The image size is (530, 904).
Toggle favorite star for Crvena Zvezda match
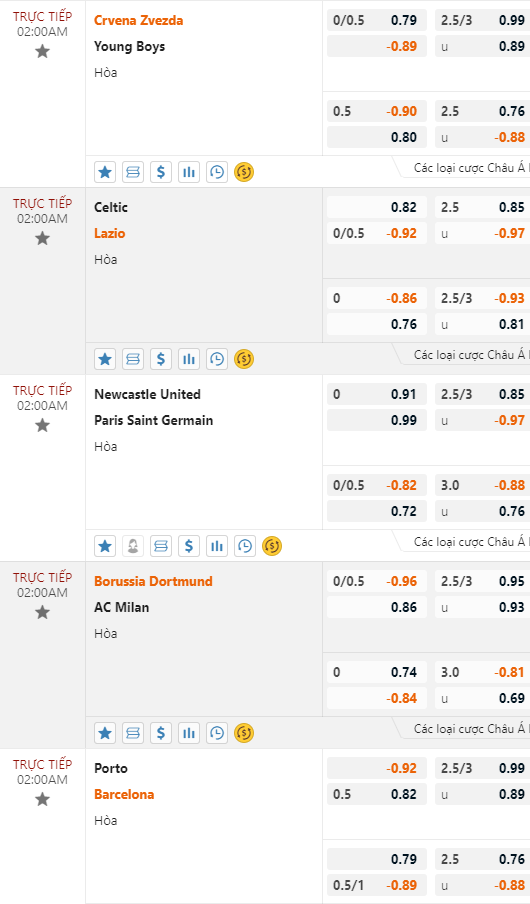pyautogui.click(x=42, y=51)
